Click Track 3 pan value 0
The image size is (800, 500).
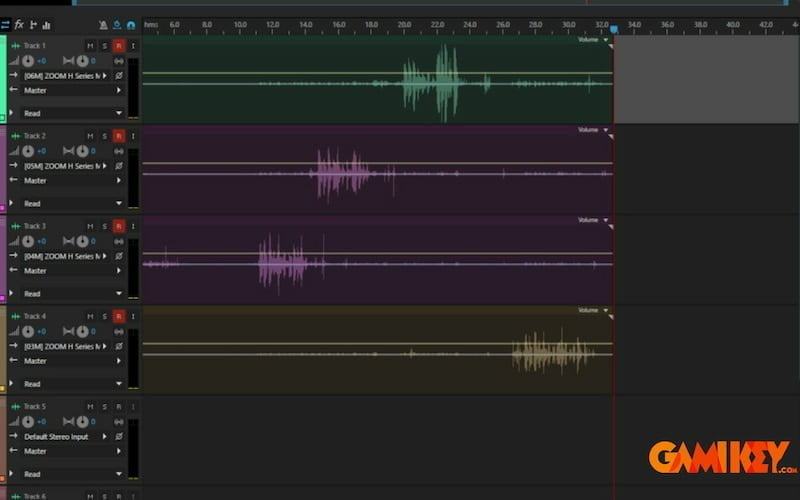pos(93,241)
